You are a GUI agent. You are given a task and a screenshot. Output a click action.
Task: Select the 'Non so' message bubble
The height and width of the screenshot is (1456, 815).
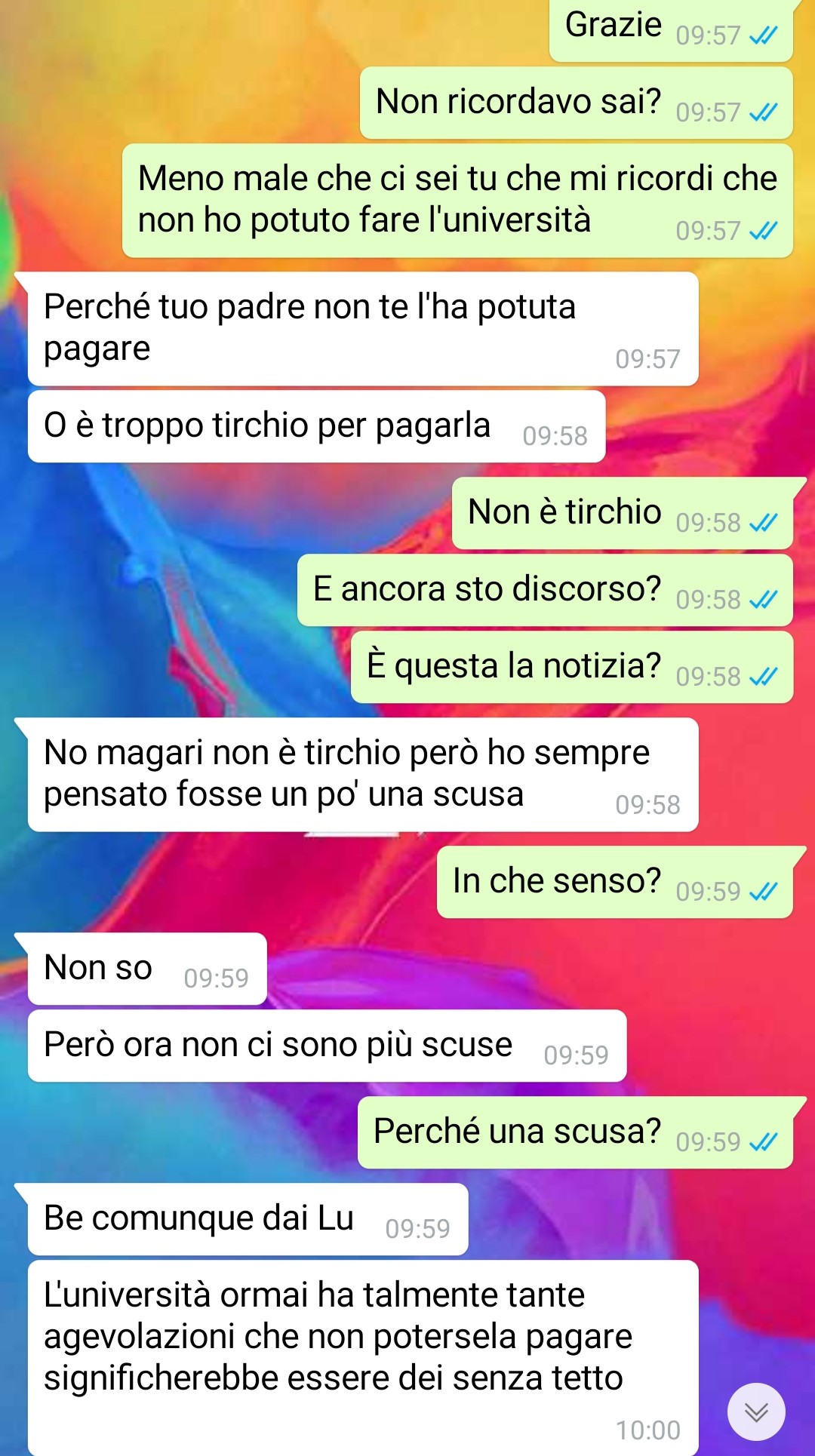coord(147,969)
